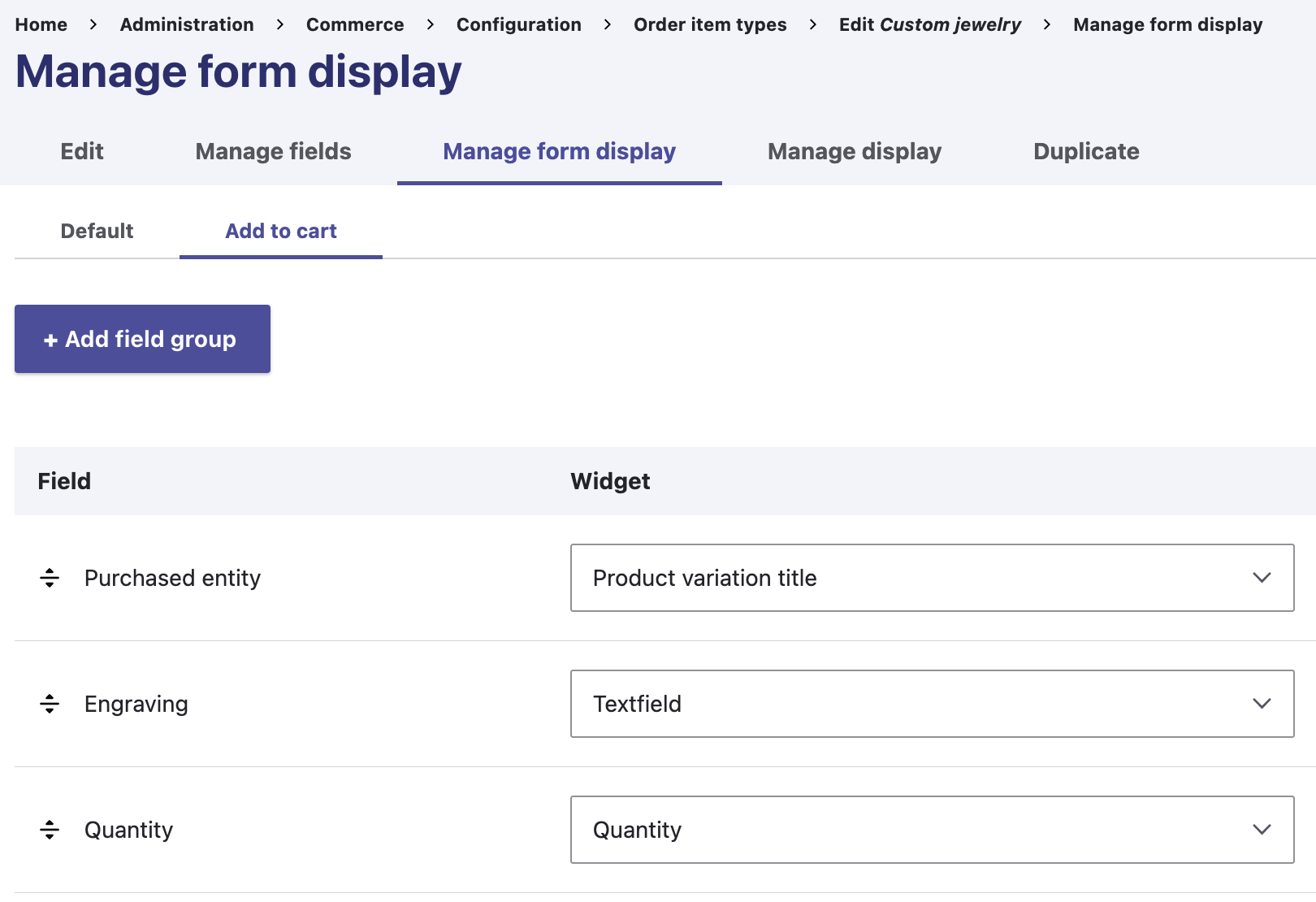1316x902 pixels.
Task: Open the Configuration breadcrumb link
Action: click(x=519, y=24)
